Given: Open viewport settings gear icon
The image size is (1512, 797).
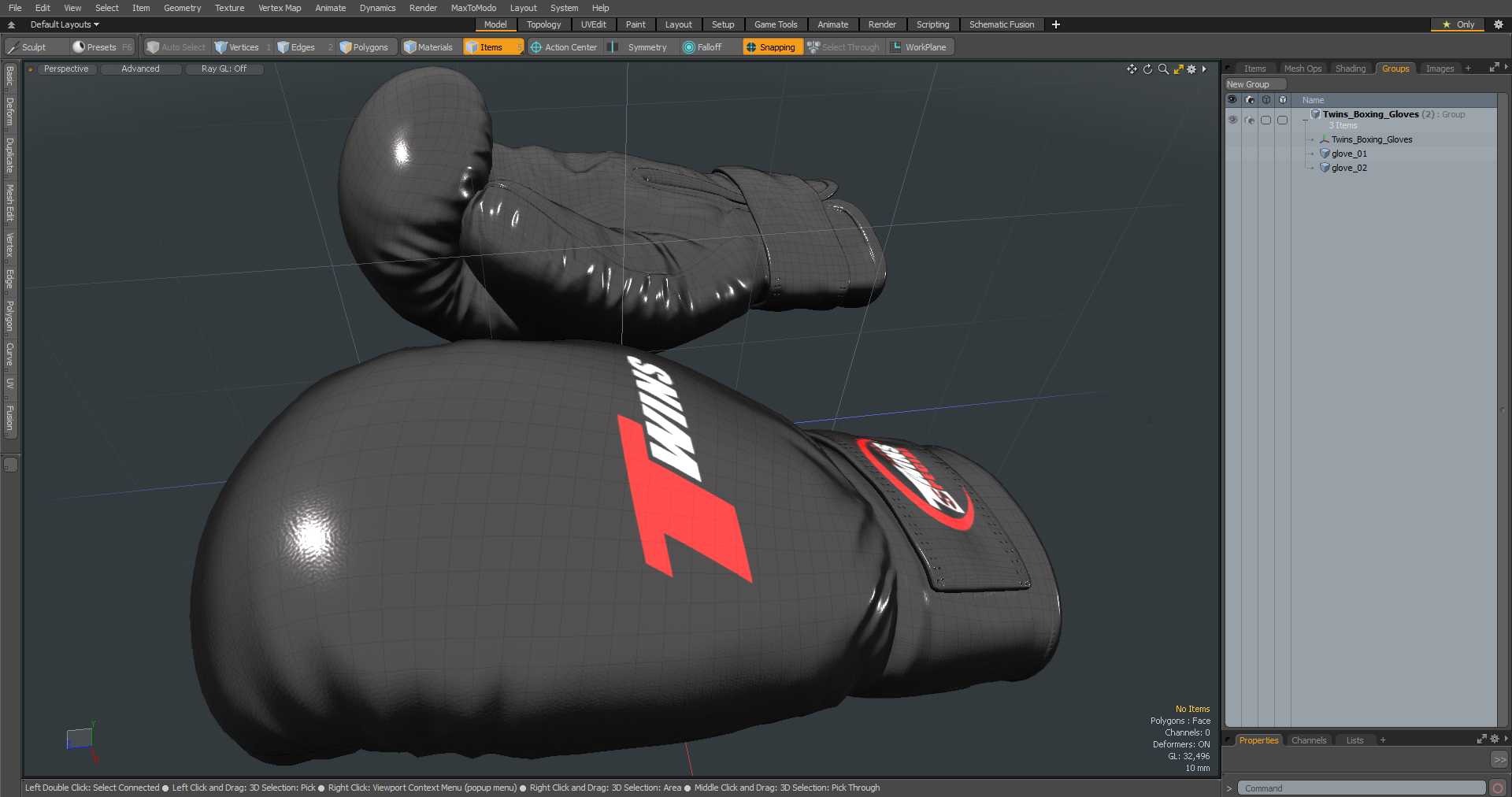Looking at the screenshot, I should 1191,69.
